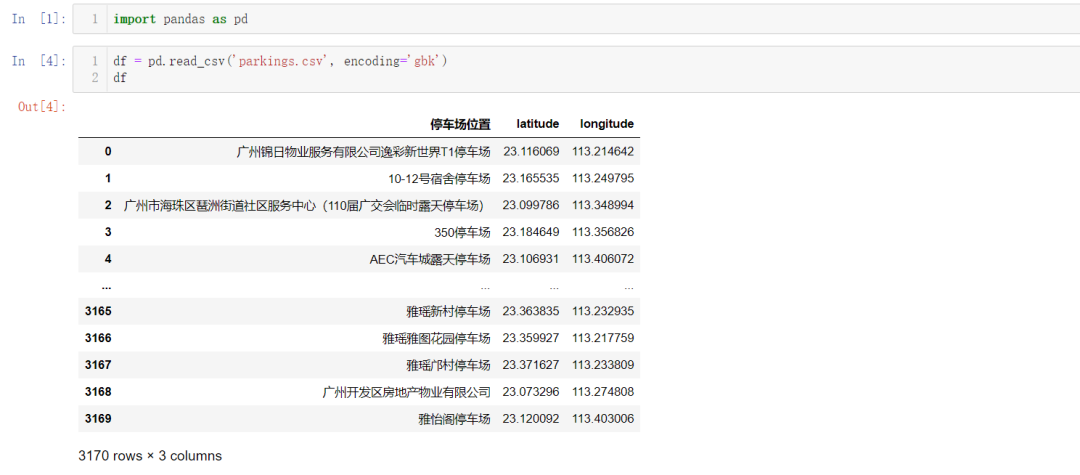
Task: Click row index 3165
Action: [x=98, y=311]
